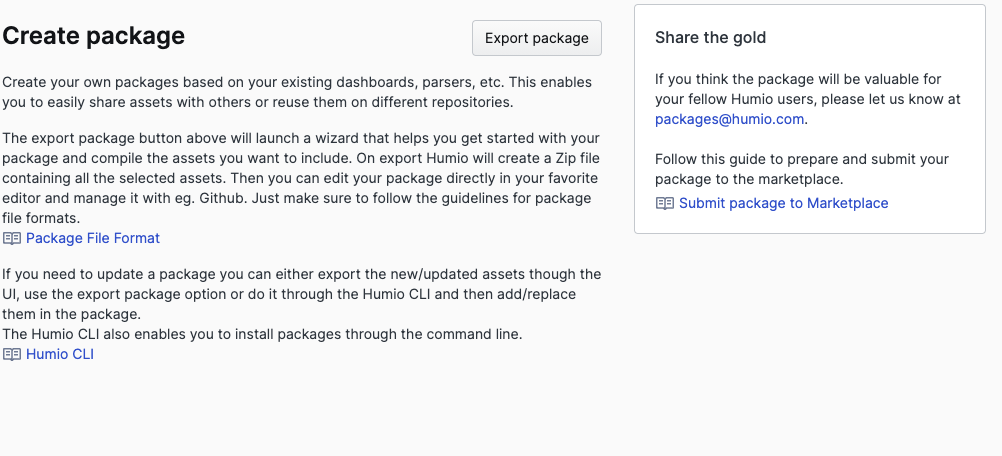Image resolution: width=1002 pixels, height=456 pixels.
Task: Open the Humio CLI documentation link
Action: tap(60, 354)
